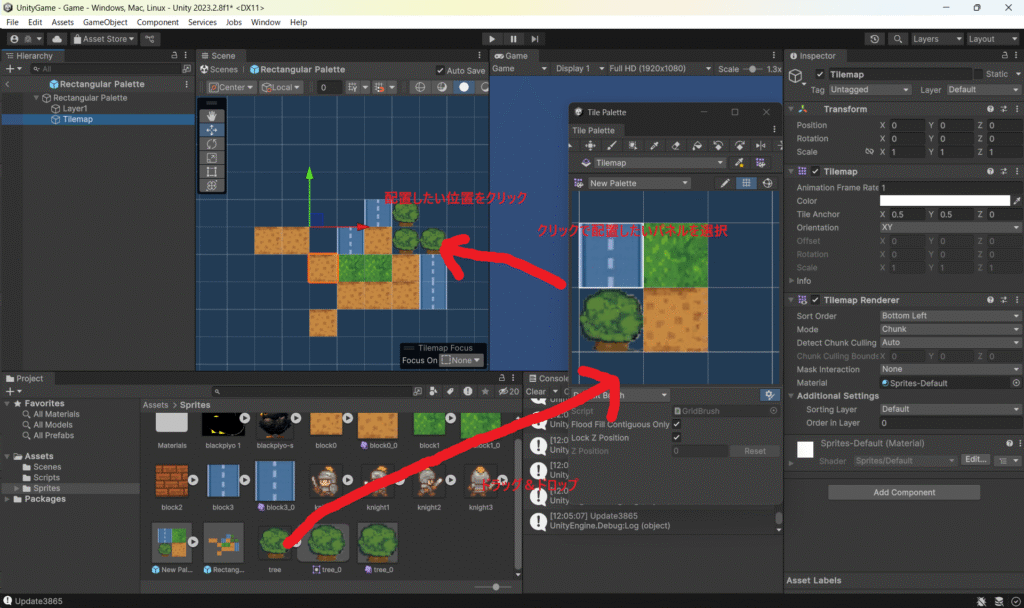Click the rotate clockwise icon in Tile Palette
The image size is (1024, 608).
[x=740, y=146]
